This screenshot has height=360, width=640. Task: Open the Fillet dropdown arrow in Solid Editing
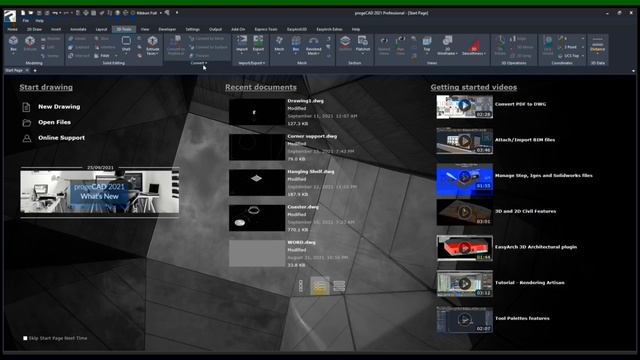coord(116,56)
